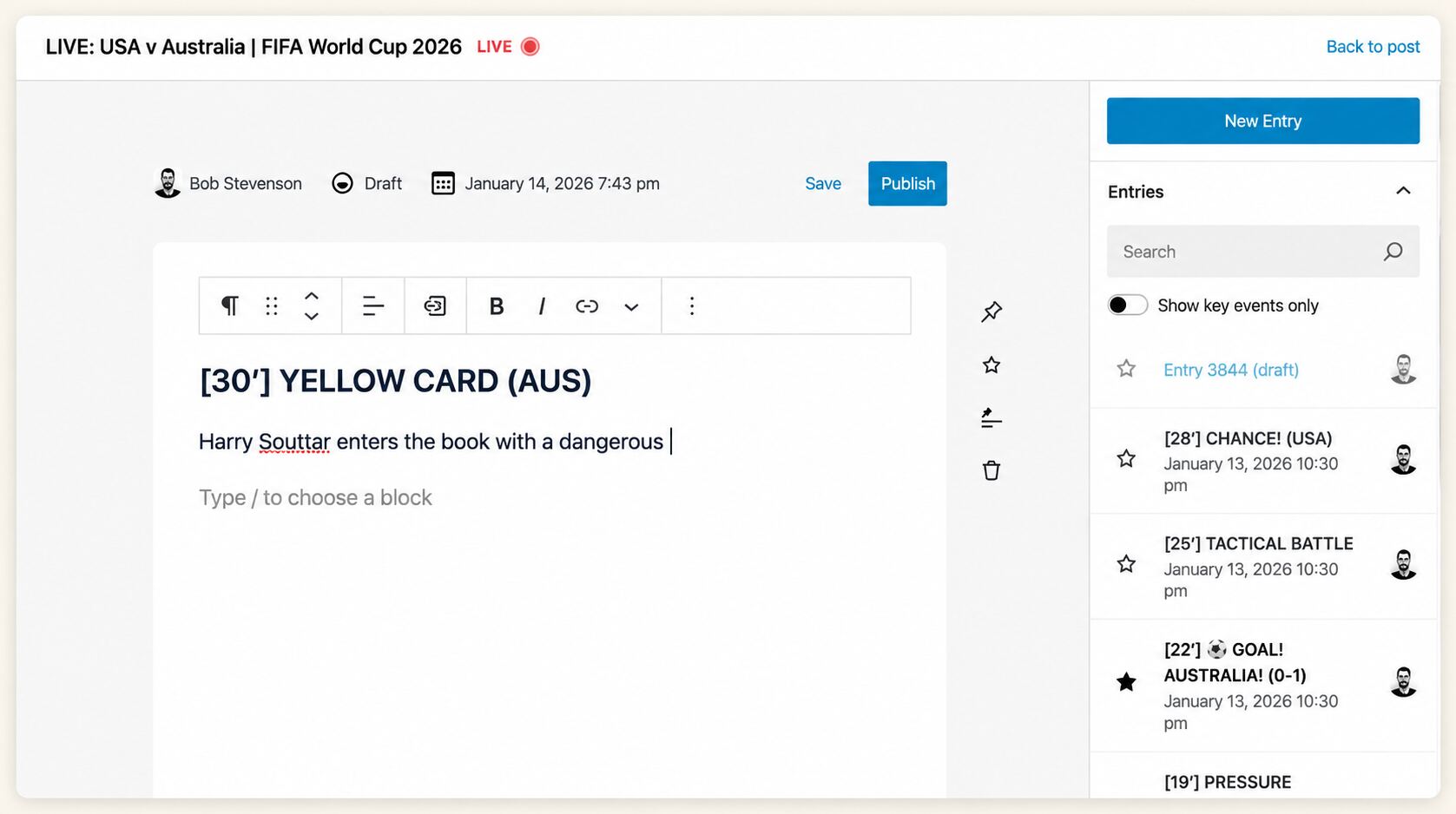Open the [25'] TACTICAL BATTLE entry title
The height and width of the screenshot is (814, 1456).
click(1258, 543)
